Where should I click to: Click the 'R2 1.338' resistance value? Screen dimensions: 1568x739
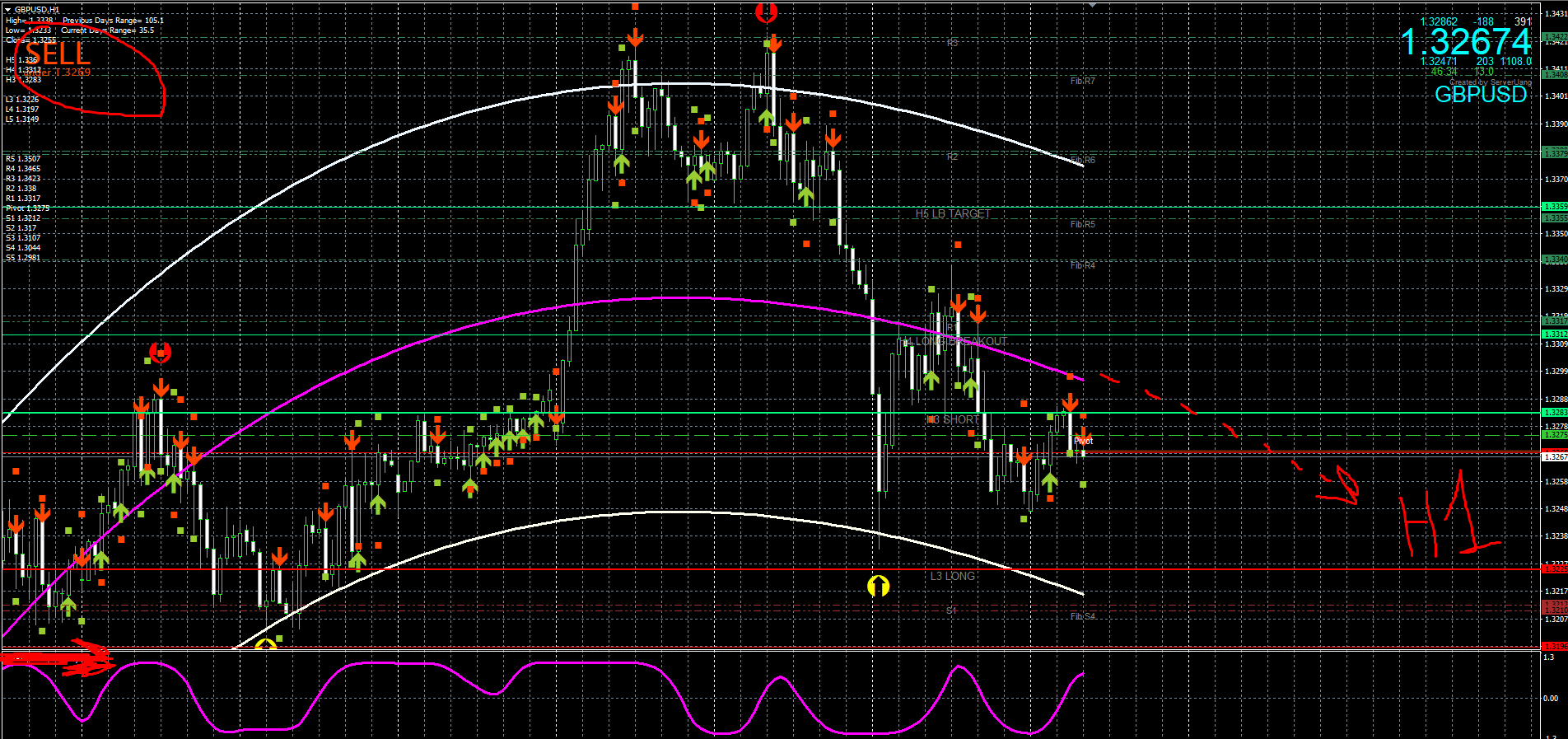21,189
